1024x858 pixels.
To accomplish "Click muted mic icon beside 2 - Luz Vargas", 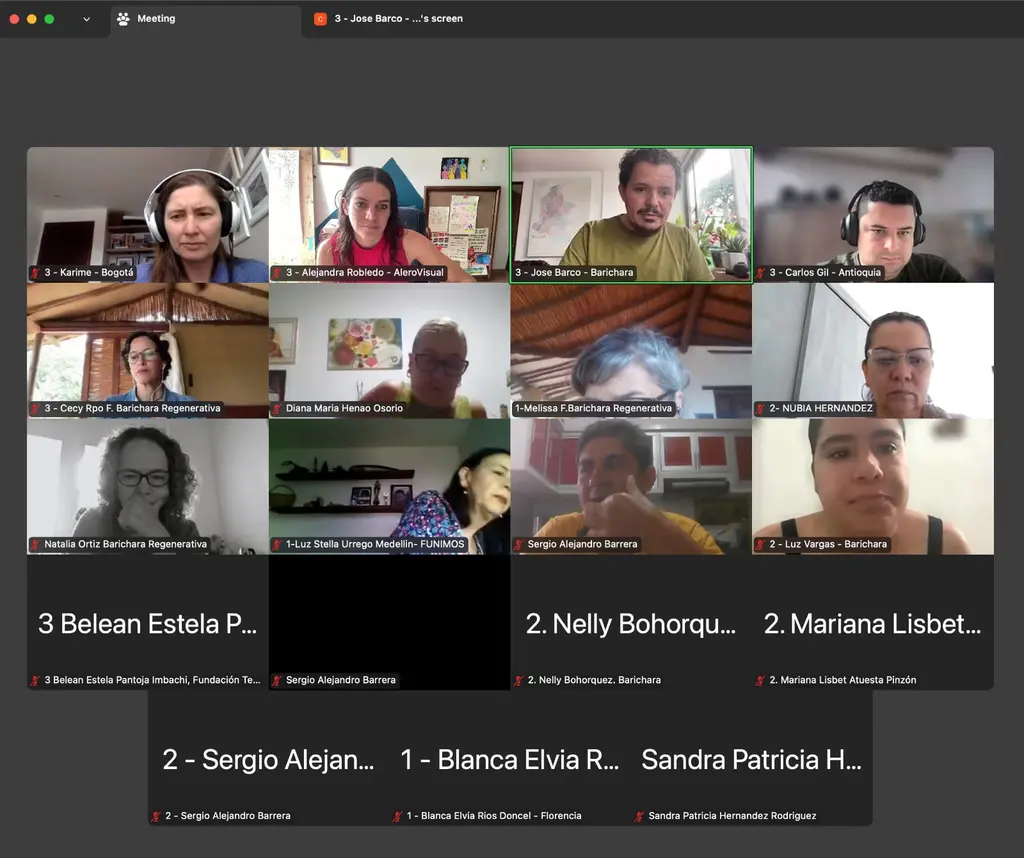I will pos(761,545).
